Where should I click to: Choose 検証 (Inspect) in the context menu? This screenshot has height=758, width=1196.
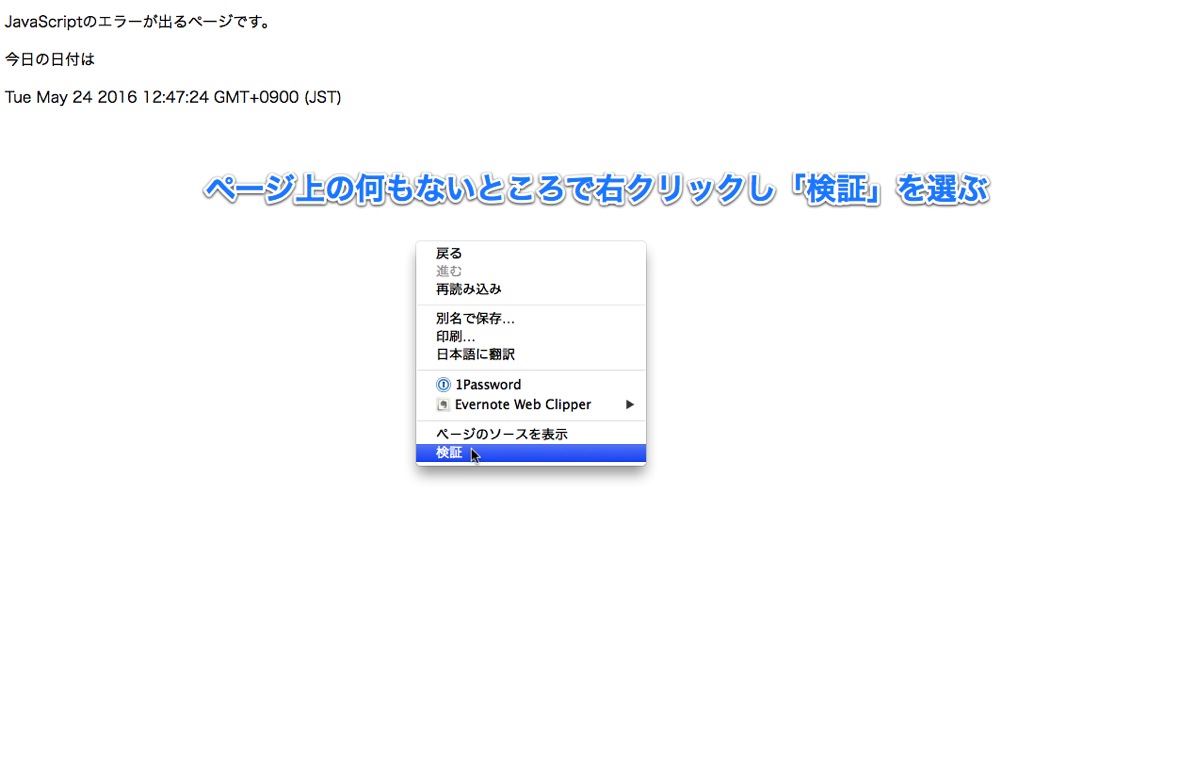(x=531, y=453)
